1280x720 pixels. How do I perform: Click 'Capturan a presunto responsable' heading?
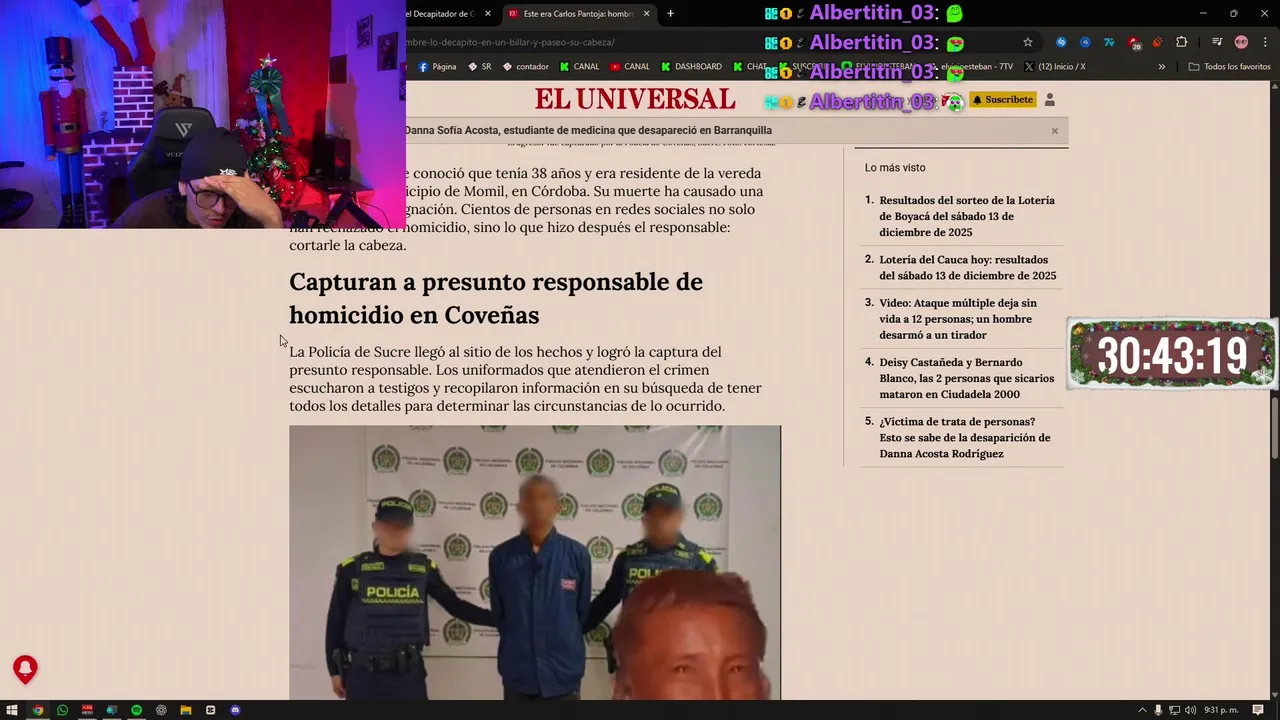coord(496,298)
